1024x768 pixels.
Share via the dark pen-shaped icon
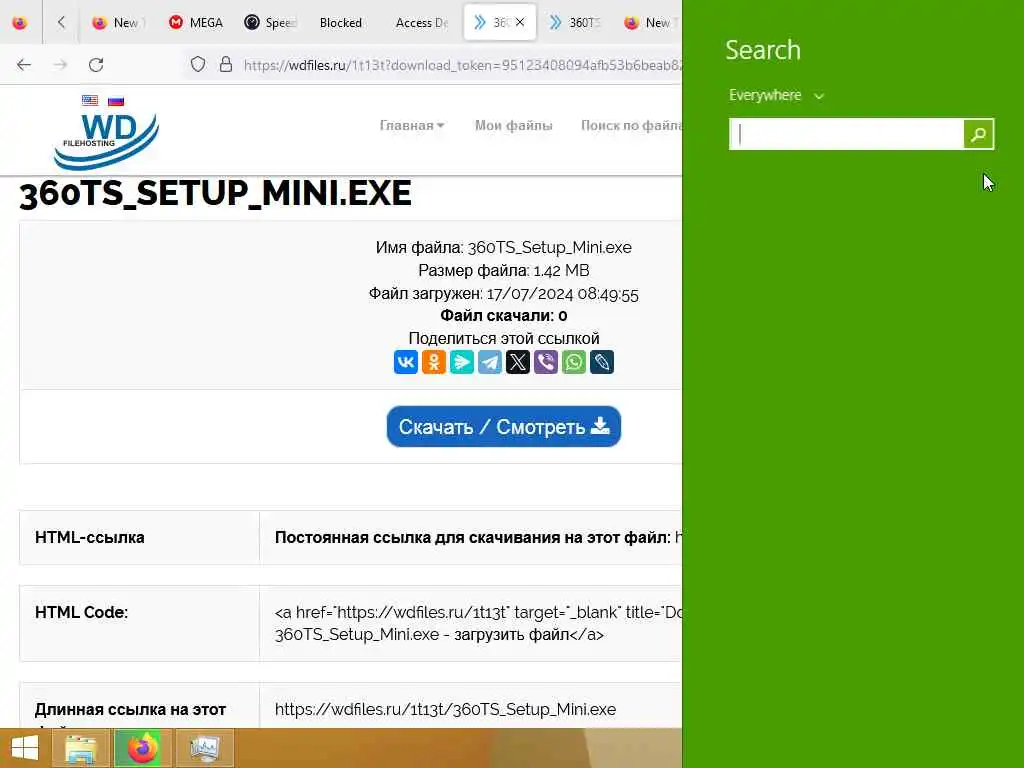coord(602,362)
